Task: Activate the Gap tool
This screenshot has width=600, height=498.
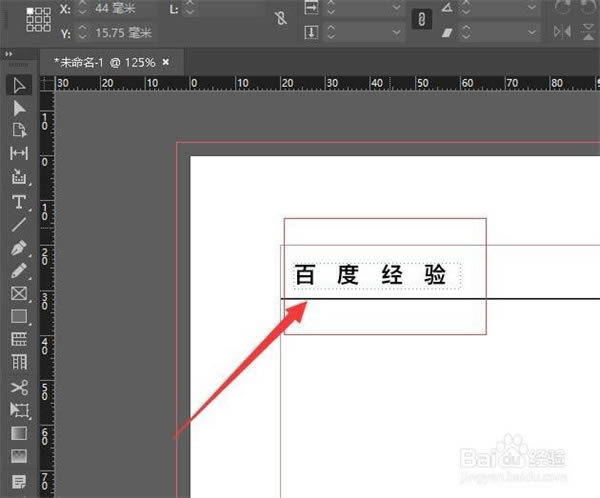Action: coord(19,153)
